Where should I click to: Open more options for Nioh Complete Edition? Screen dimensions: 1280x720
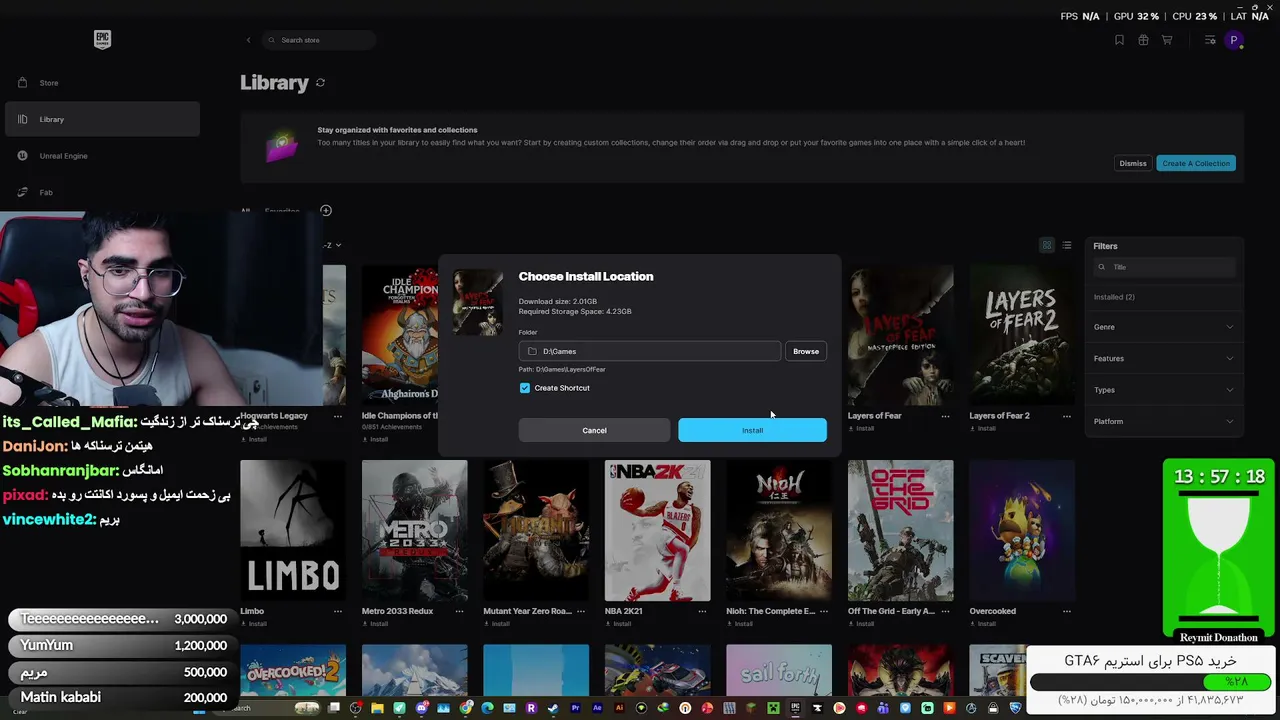(824, 611)
